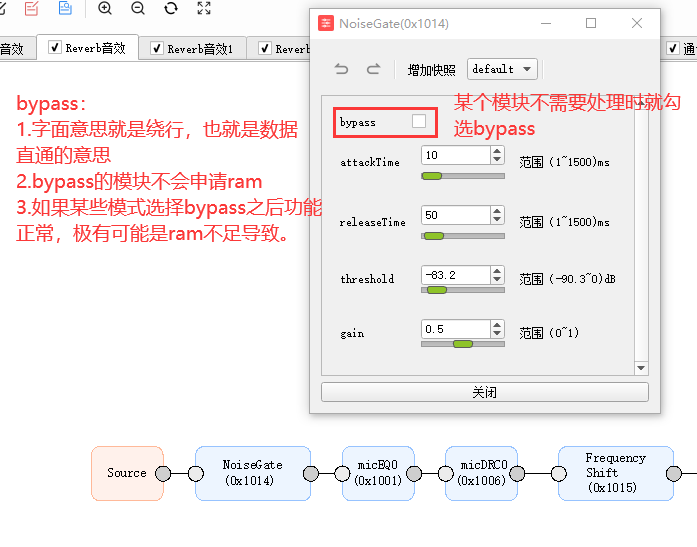697x547 pixels.
Task: Click the micDRC0 node output port
Action: pos(517,474)
